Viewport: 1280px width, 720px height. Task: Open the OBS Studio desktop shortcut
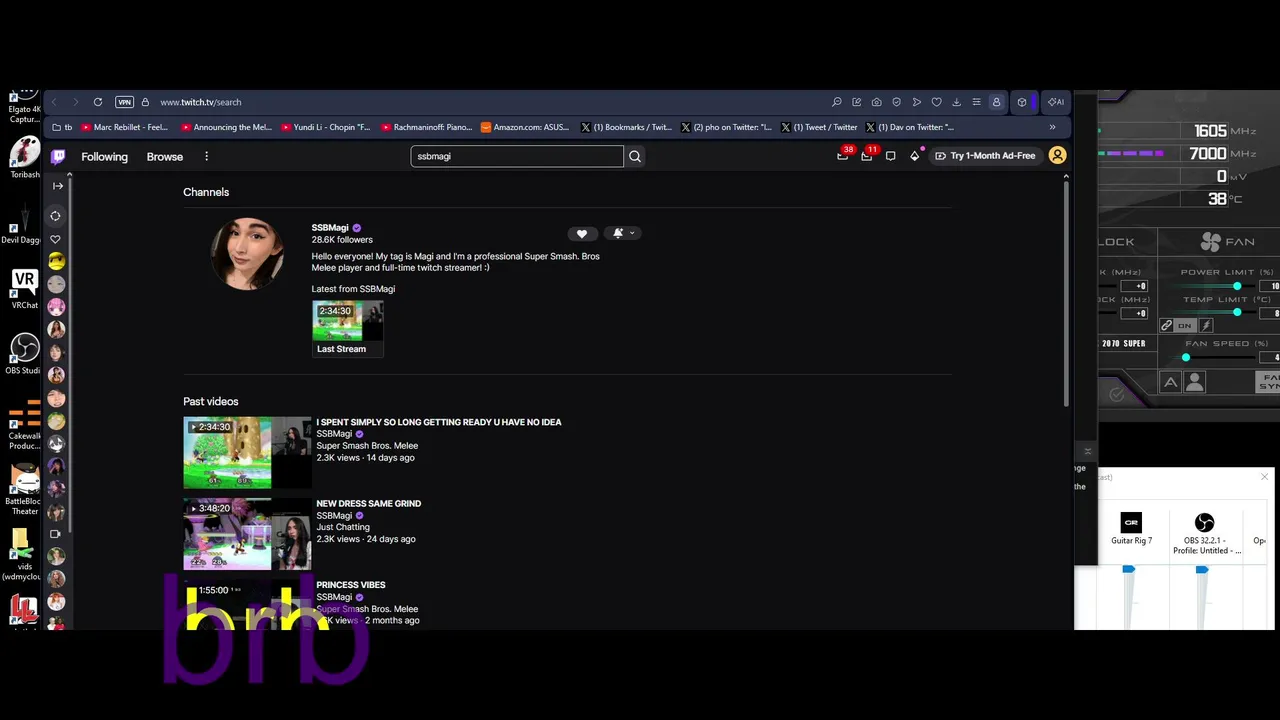coord(24,355)
